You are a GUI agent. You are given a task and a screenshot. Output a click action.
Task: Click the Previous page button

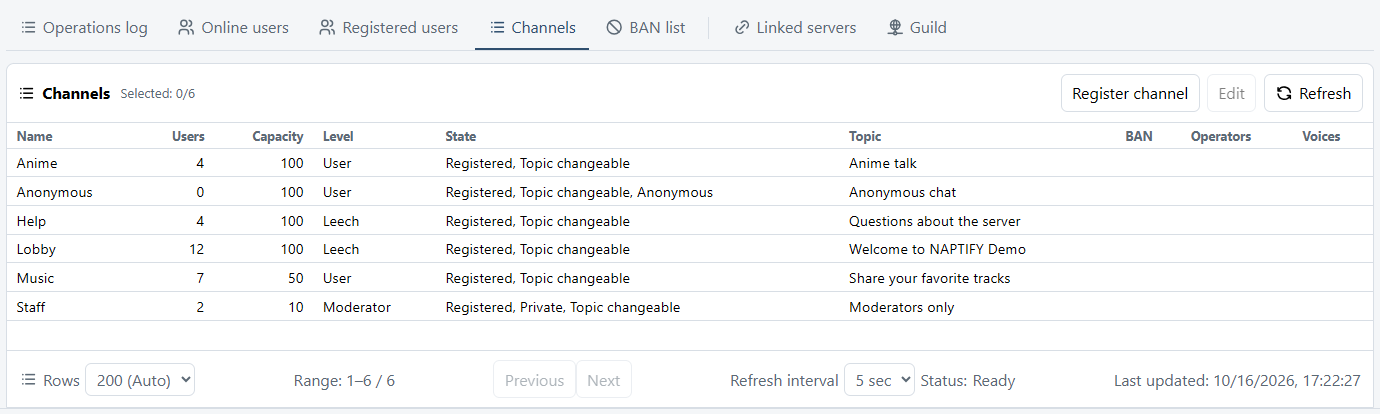[x=534, y=380]
